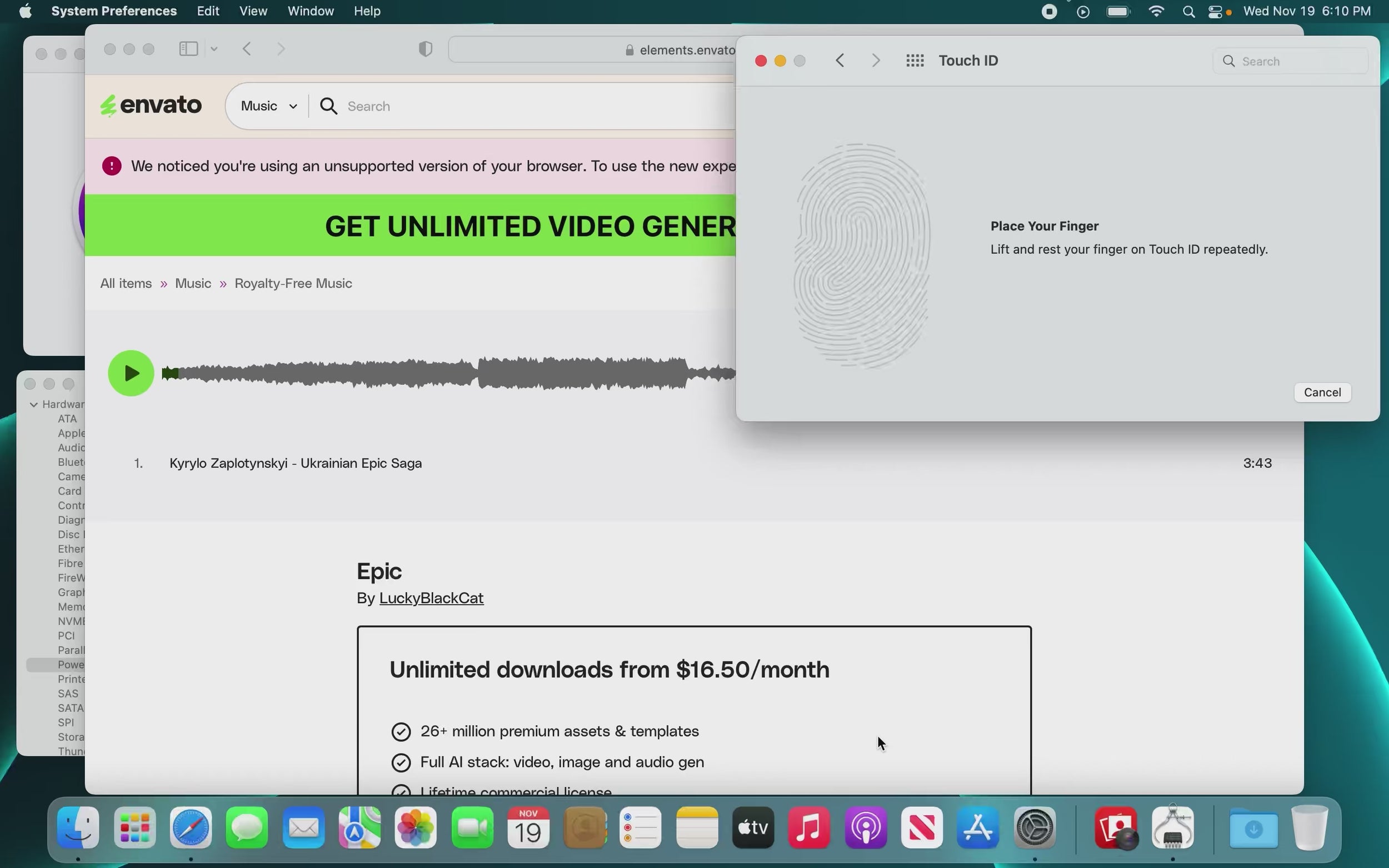Open the LuckyBlackCat author link
1389x868 pixels.
431,598
